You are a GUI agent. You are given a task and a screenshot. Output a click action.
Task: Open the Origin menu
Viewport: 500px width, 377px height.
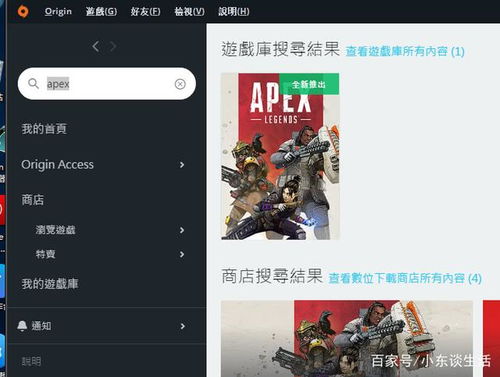click(58, 11)
